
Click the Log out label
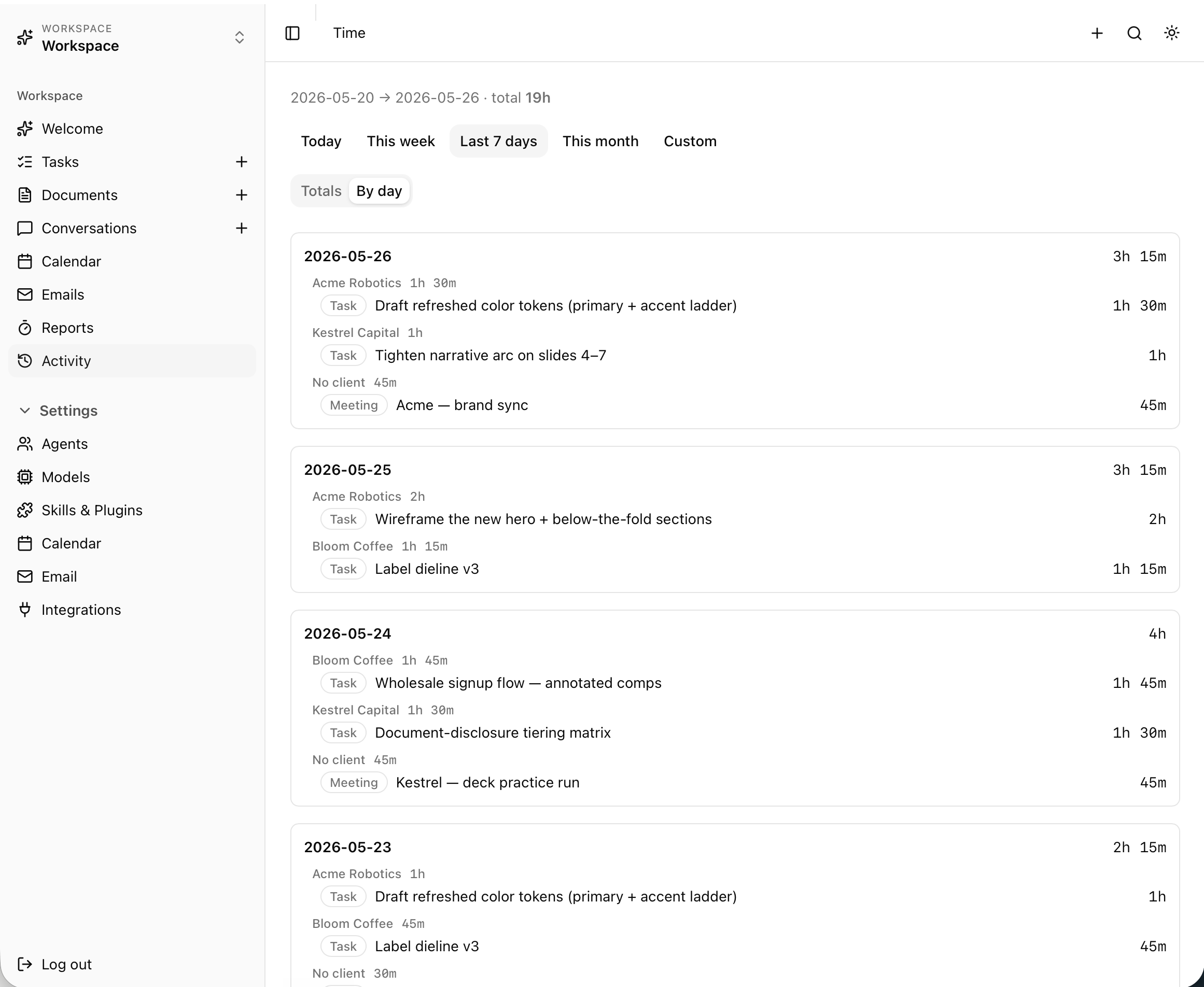[66, 964]
